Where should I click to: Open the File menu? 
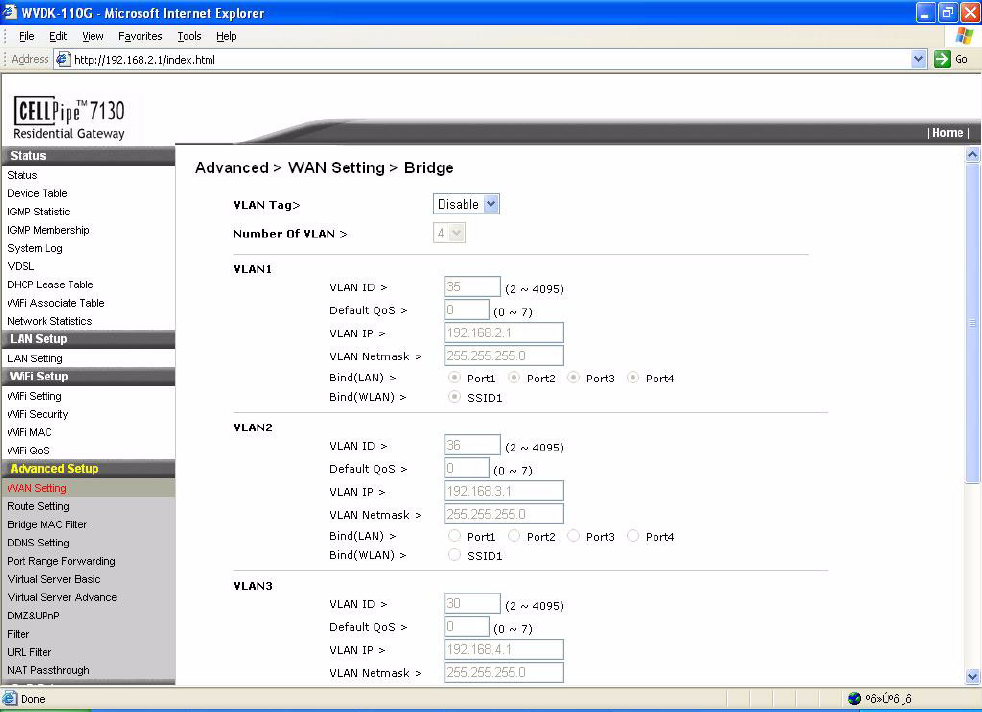pos(26,36)
